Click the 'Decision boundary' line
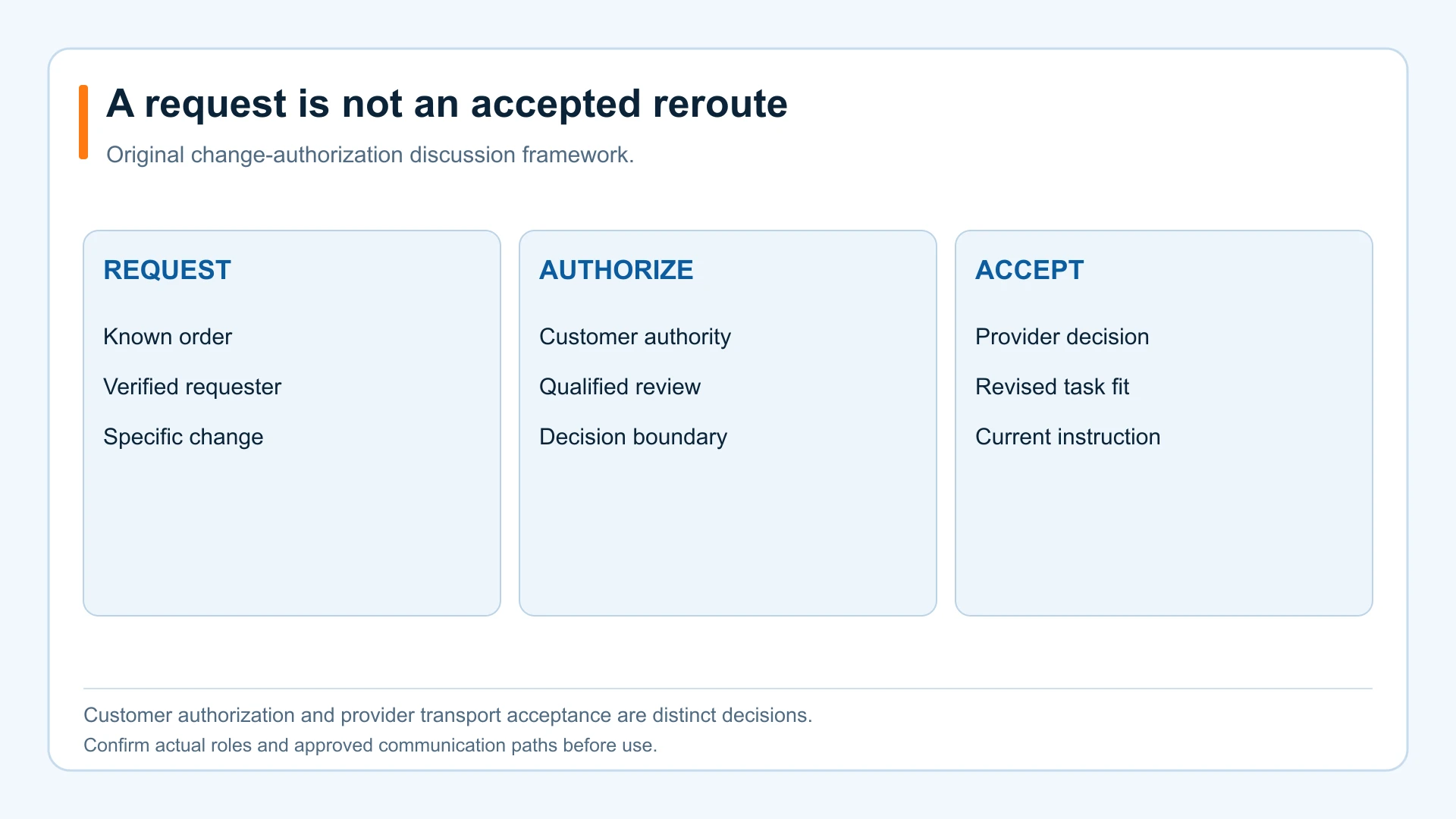The image size is (1456, 819). pyautogui.click(x=633, y=437)
